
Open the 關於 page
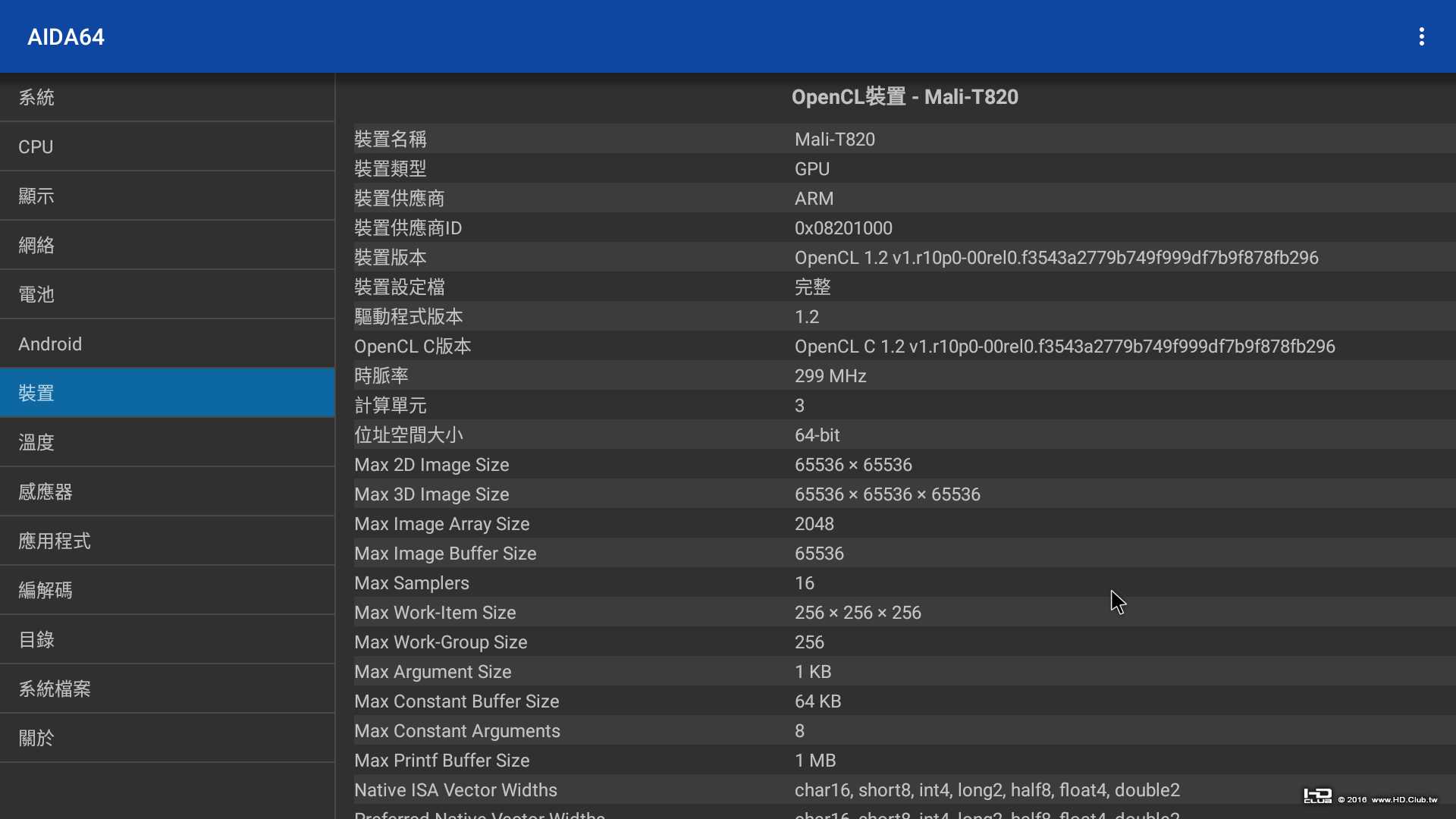(167, 738)
